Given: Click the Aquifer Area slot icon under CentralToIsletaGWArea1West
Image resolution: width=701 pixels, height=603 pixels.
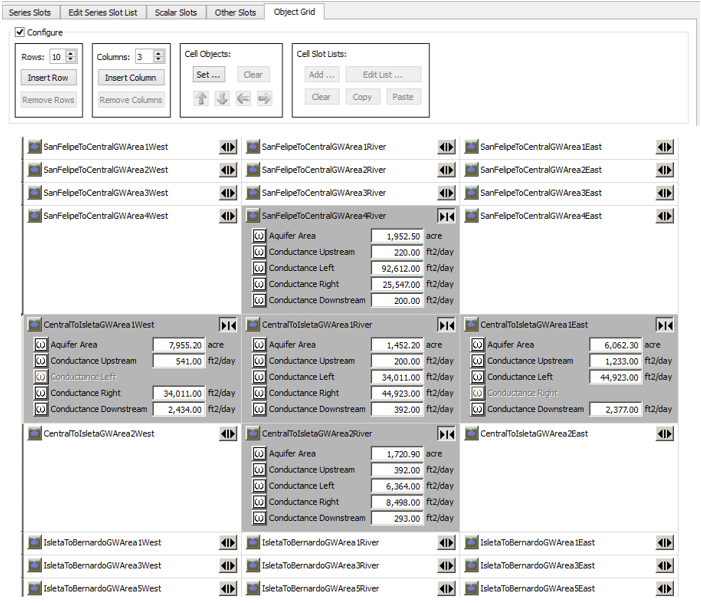Looking at the screenshot, I should point(41,345).
